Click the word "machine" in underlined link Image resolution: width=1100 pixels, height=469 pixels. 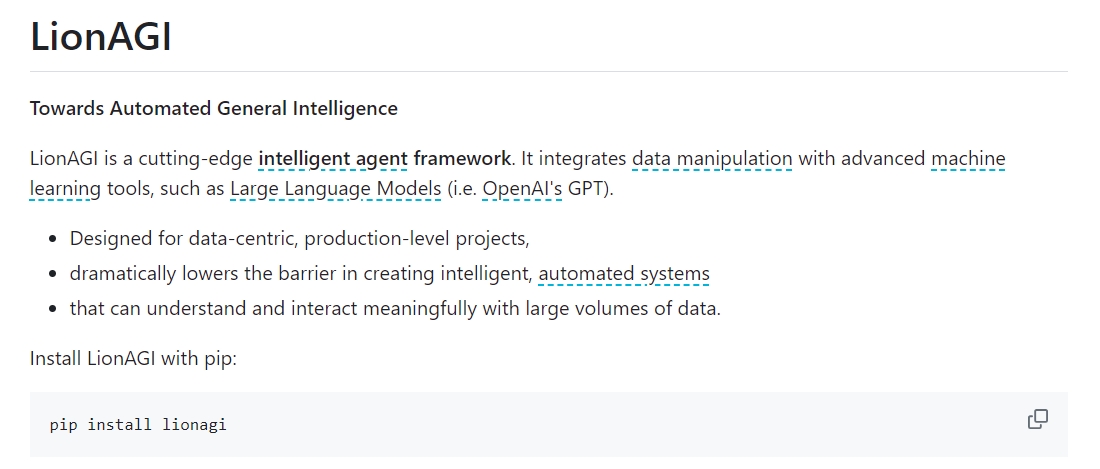point(968,159)
